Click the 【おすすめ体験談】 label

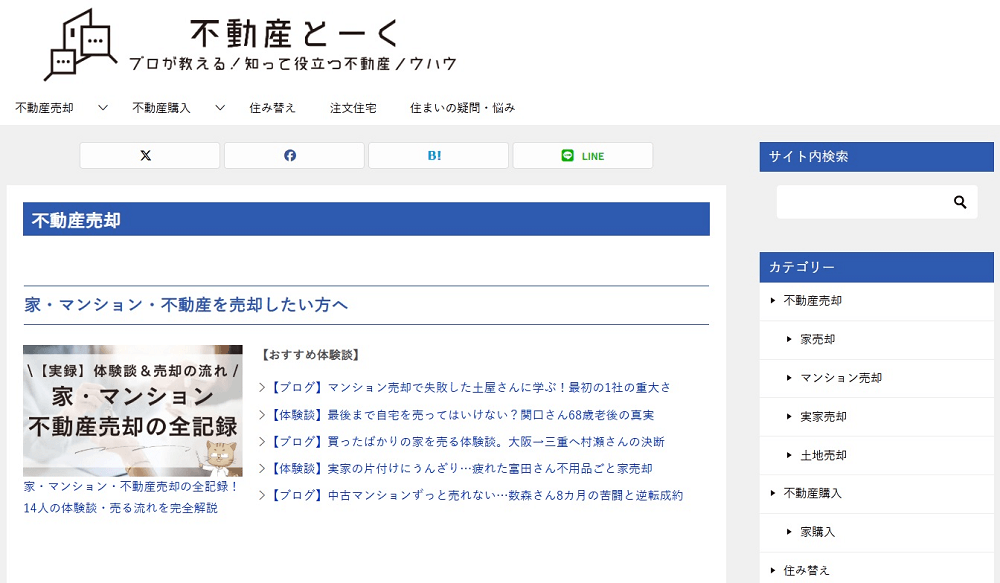[x=311, y=355]
